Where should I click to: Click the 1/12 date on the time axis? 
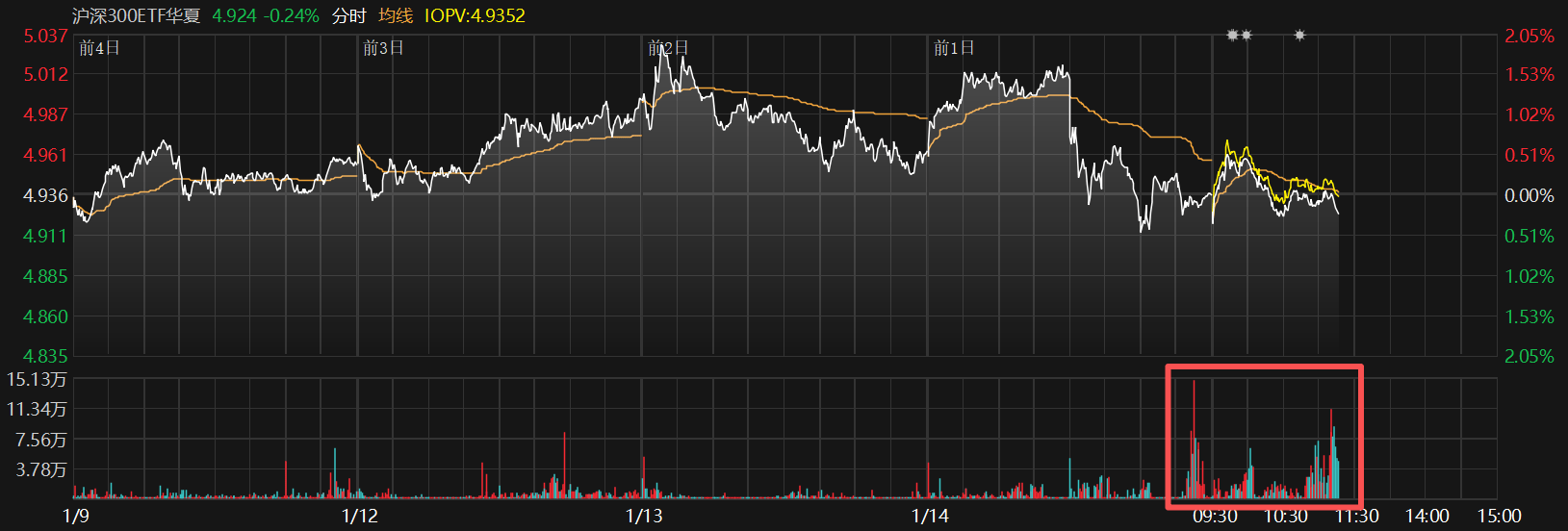tap(360, 517)
